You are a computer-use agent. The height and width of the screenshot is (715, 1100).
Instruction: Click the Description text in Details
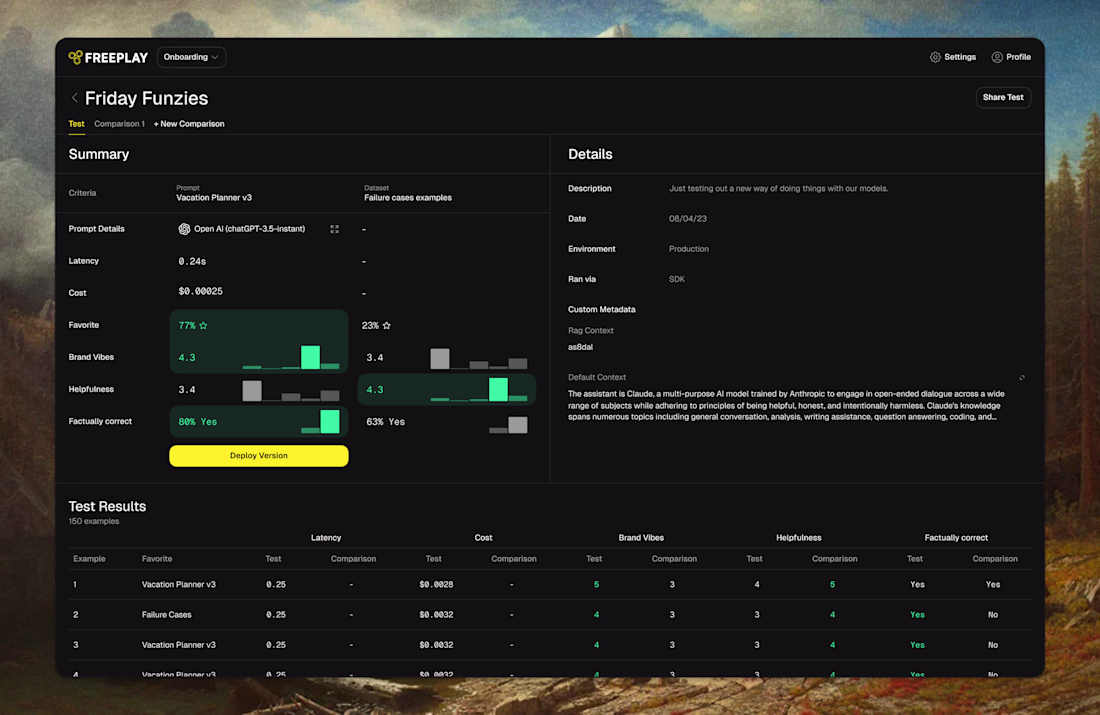coord(779,189)
